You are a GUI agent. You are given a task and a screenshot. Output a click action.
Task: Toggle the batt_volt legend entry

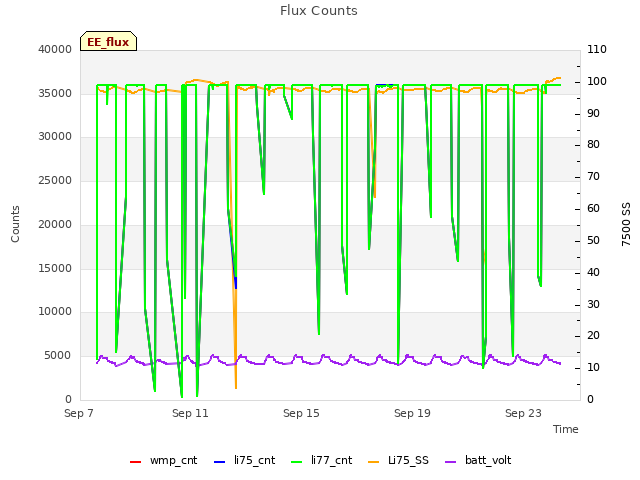(478, 460)
